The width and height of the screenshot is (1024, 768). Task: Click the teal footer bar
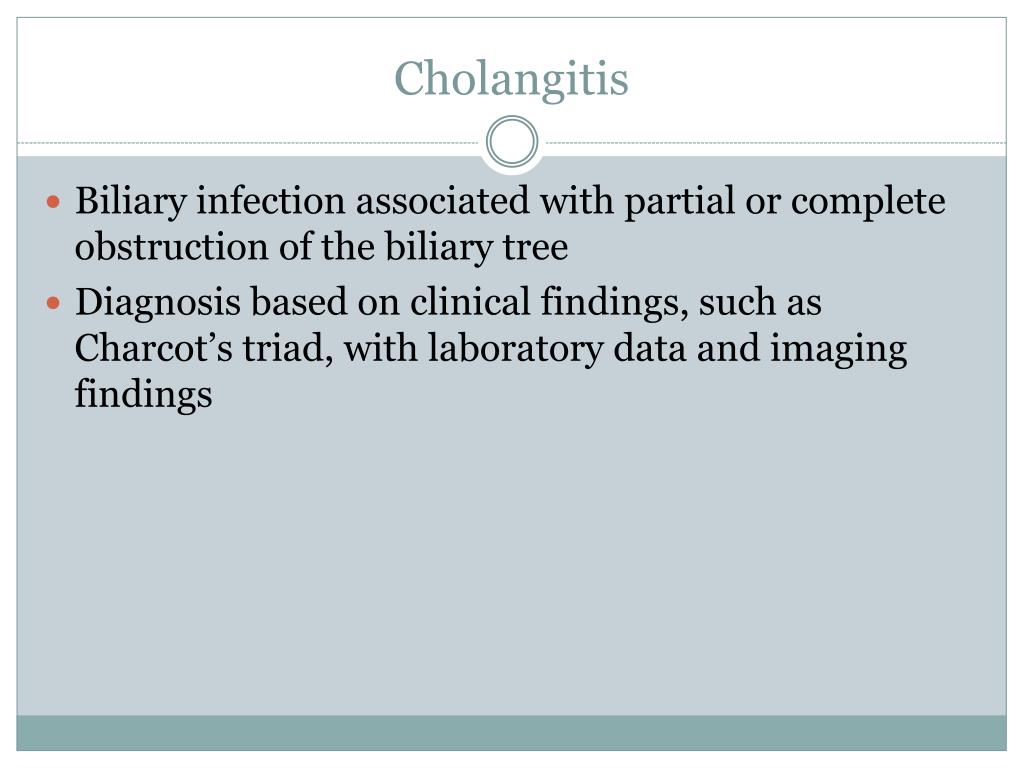tap(511, 733)
